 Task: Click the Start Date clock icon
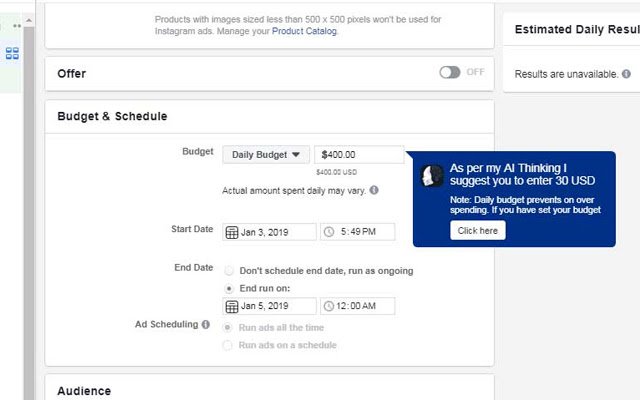click(x=330, y=232)
